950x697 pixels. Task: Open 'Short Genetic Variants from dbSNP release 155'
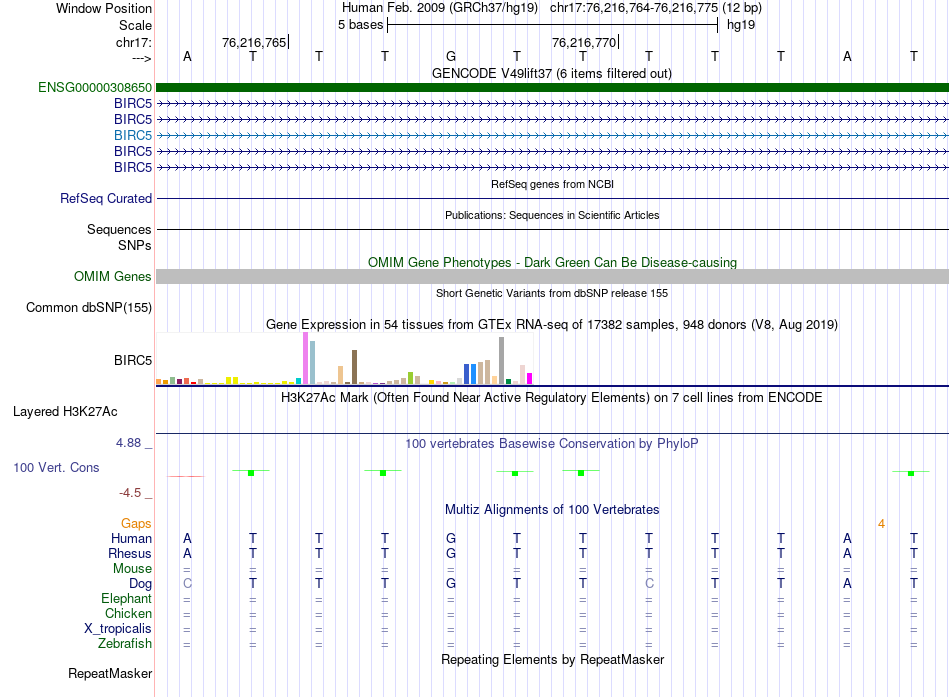point(552,293)
